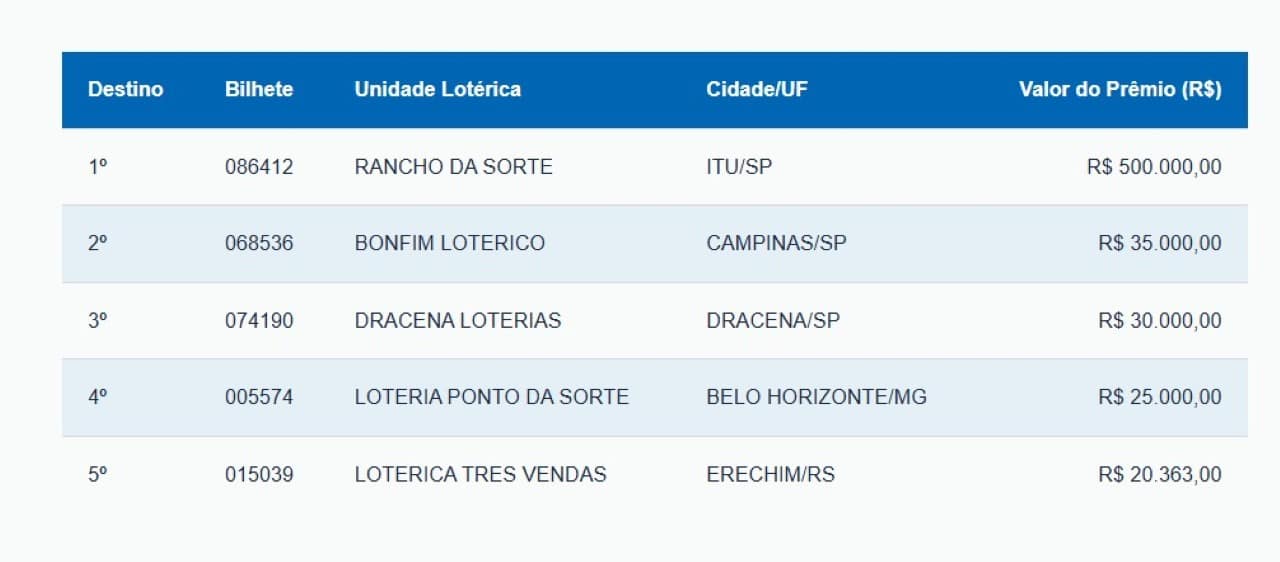Click the R$ 30.000,00 prize value
This screenshot has width=1280, height=562.
1159,321
